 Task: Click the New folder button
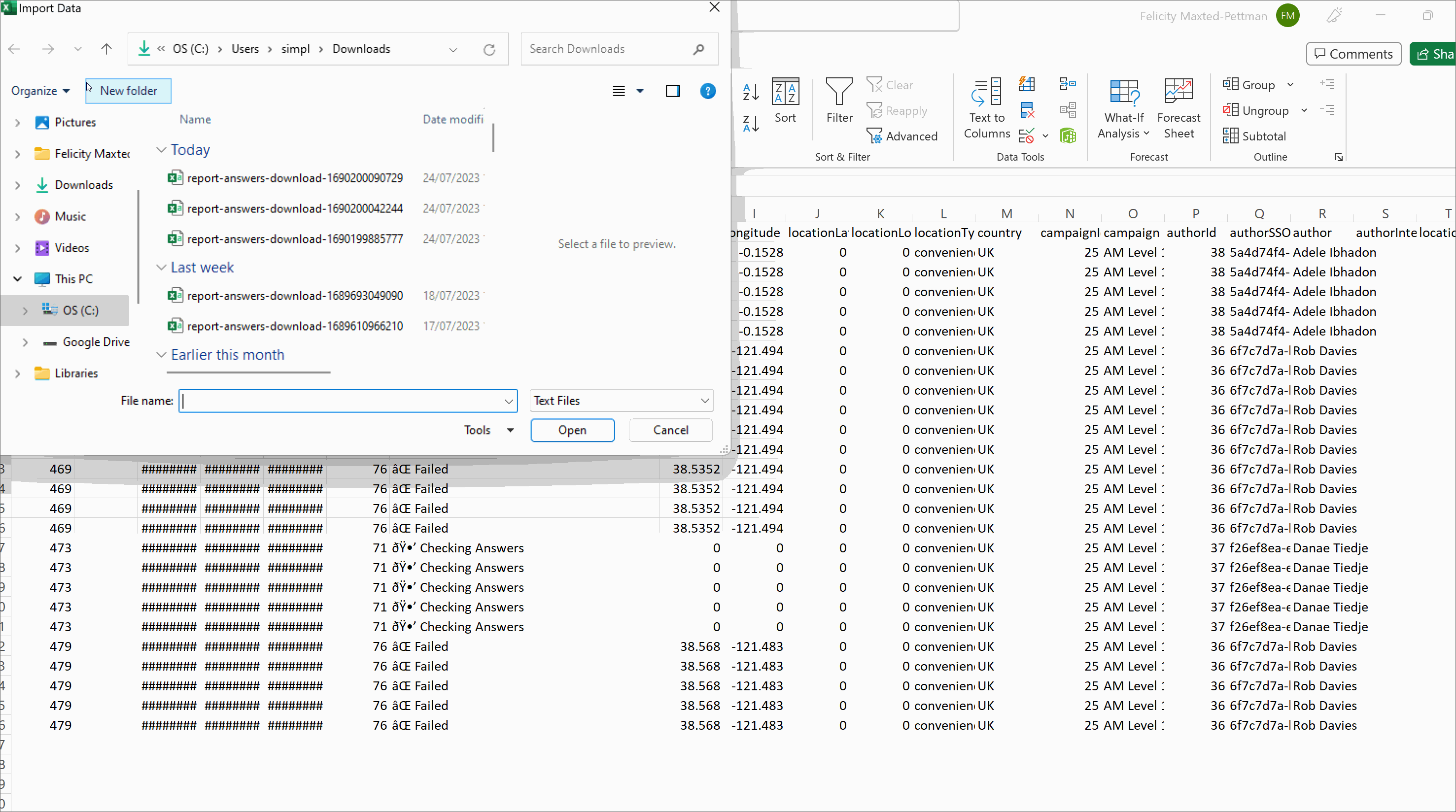pyautogui.click(x=128, y=91)
